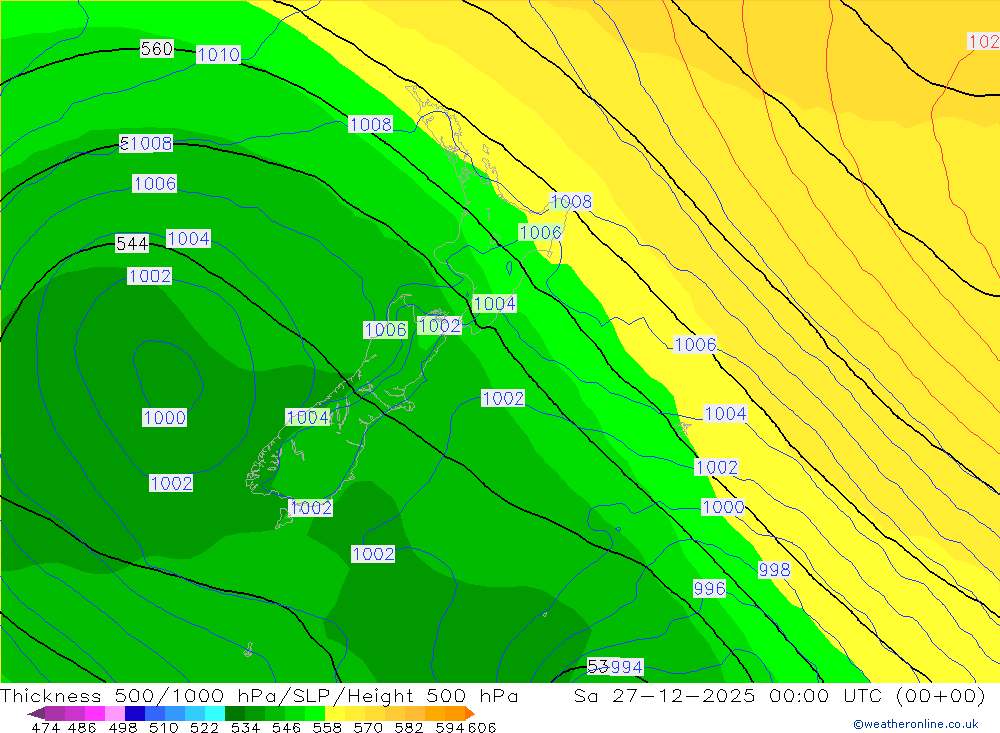Click the 534 legend value
Screen dimensions: 1000x733
coord(244,727)
